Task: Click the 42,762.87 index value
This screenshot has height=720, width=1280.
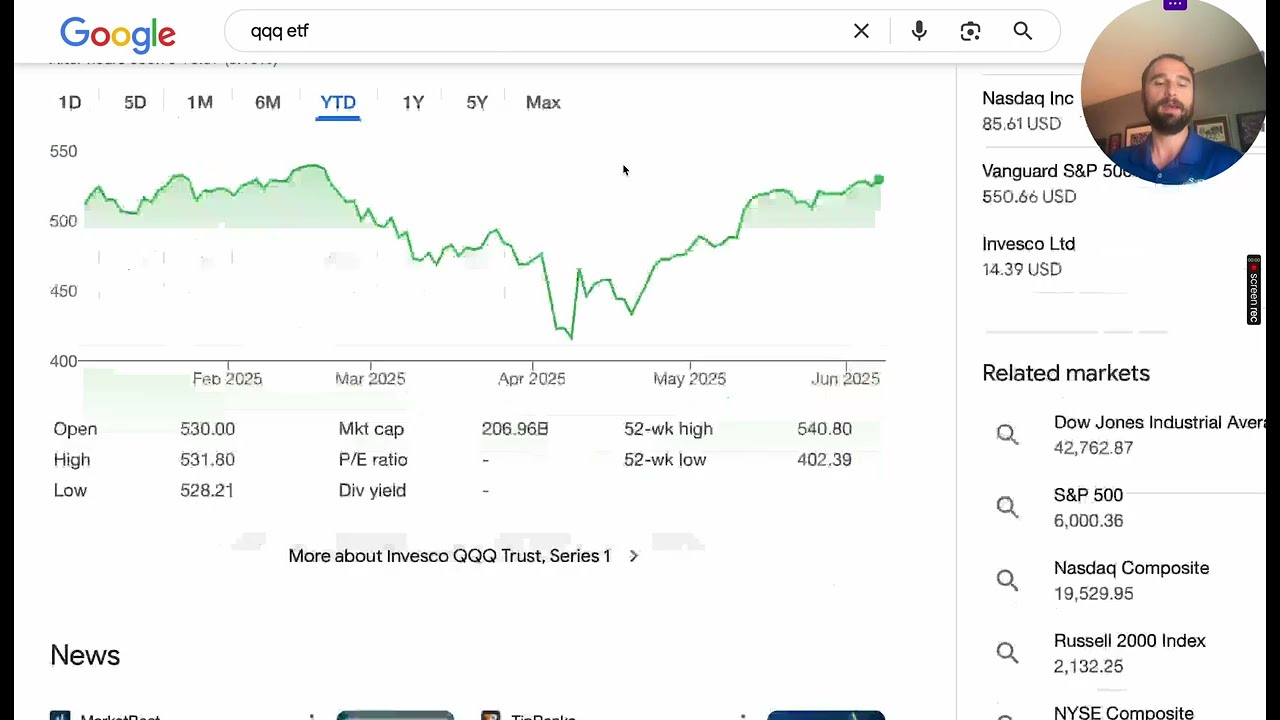Action: click(1093, 448)
